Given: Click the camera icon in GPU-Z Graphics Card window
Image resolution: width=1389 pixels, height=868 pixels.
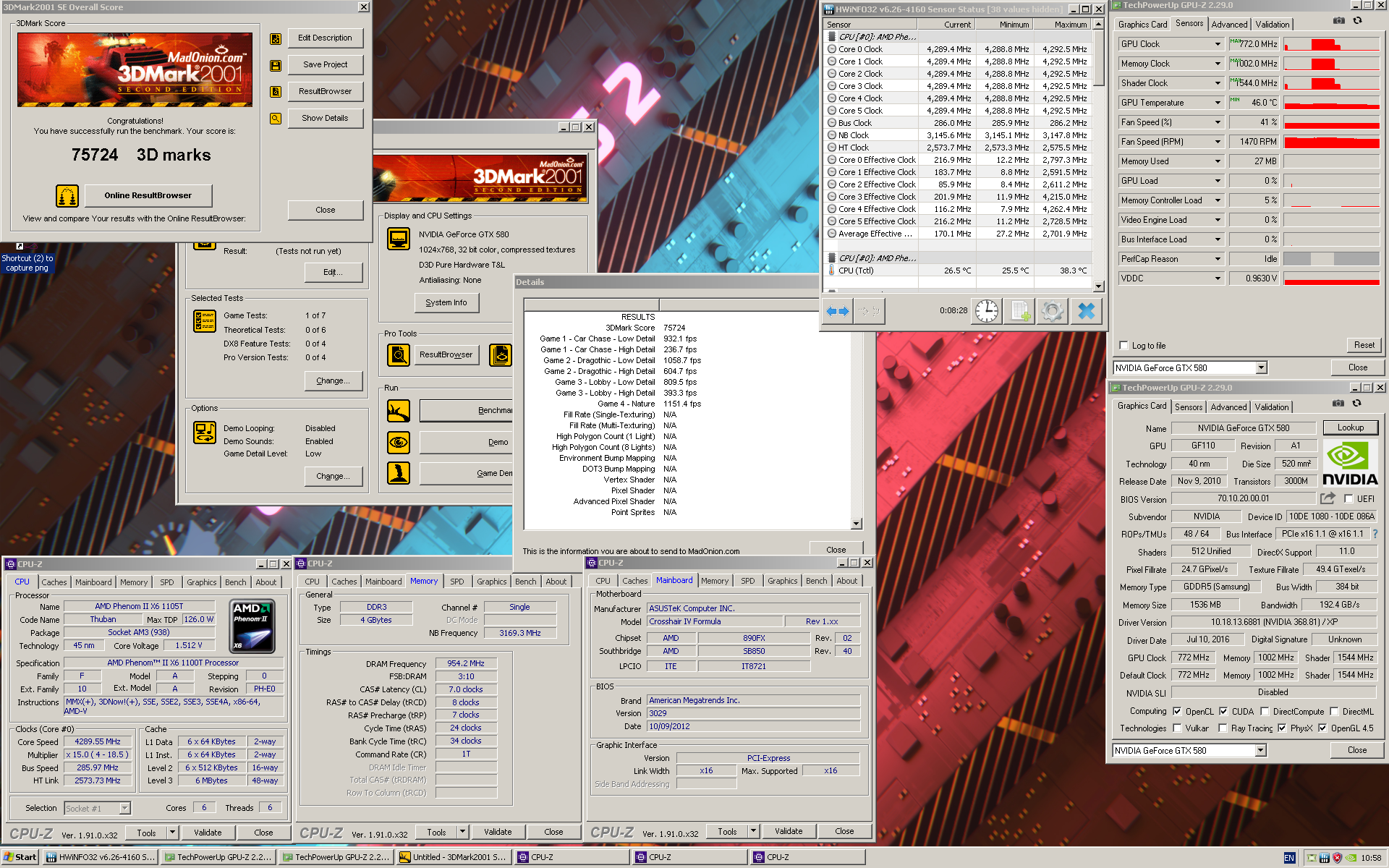Looking at the screenshot, I should (x=1338, y=404).
